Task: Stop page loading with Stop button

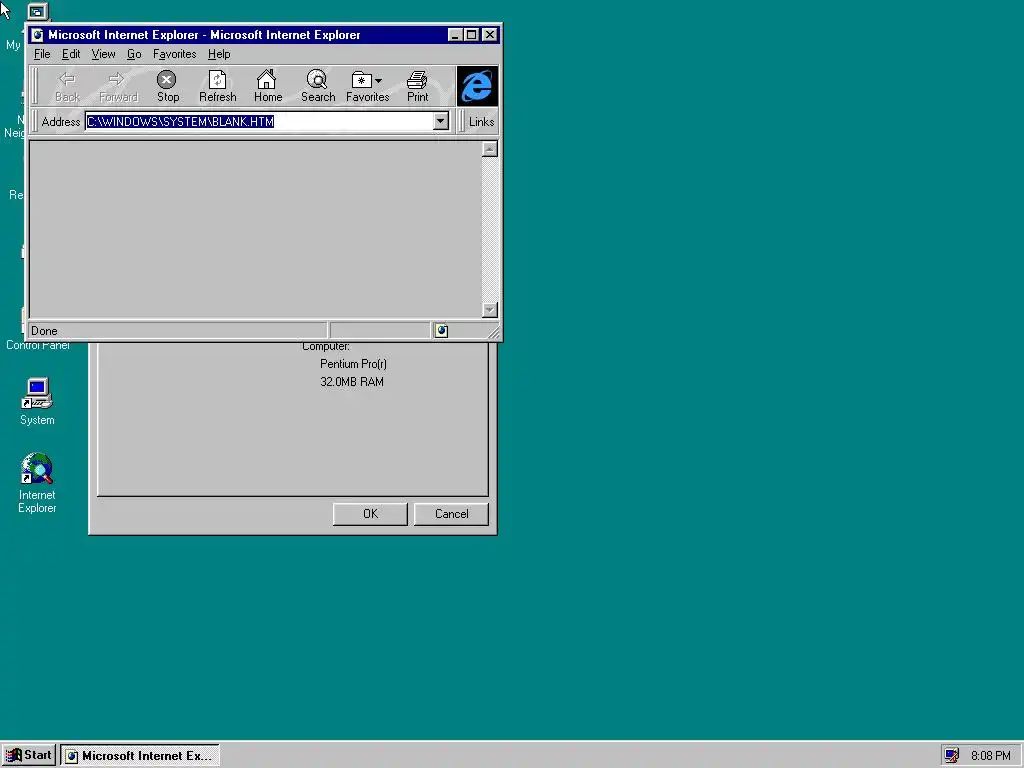Action: 167,86
